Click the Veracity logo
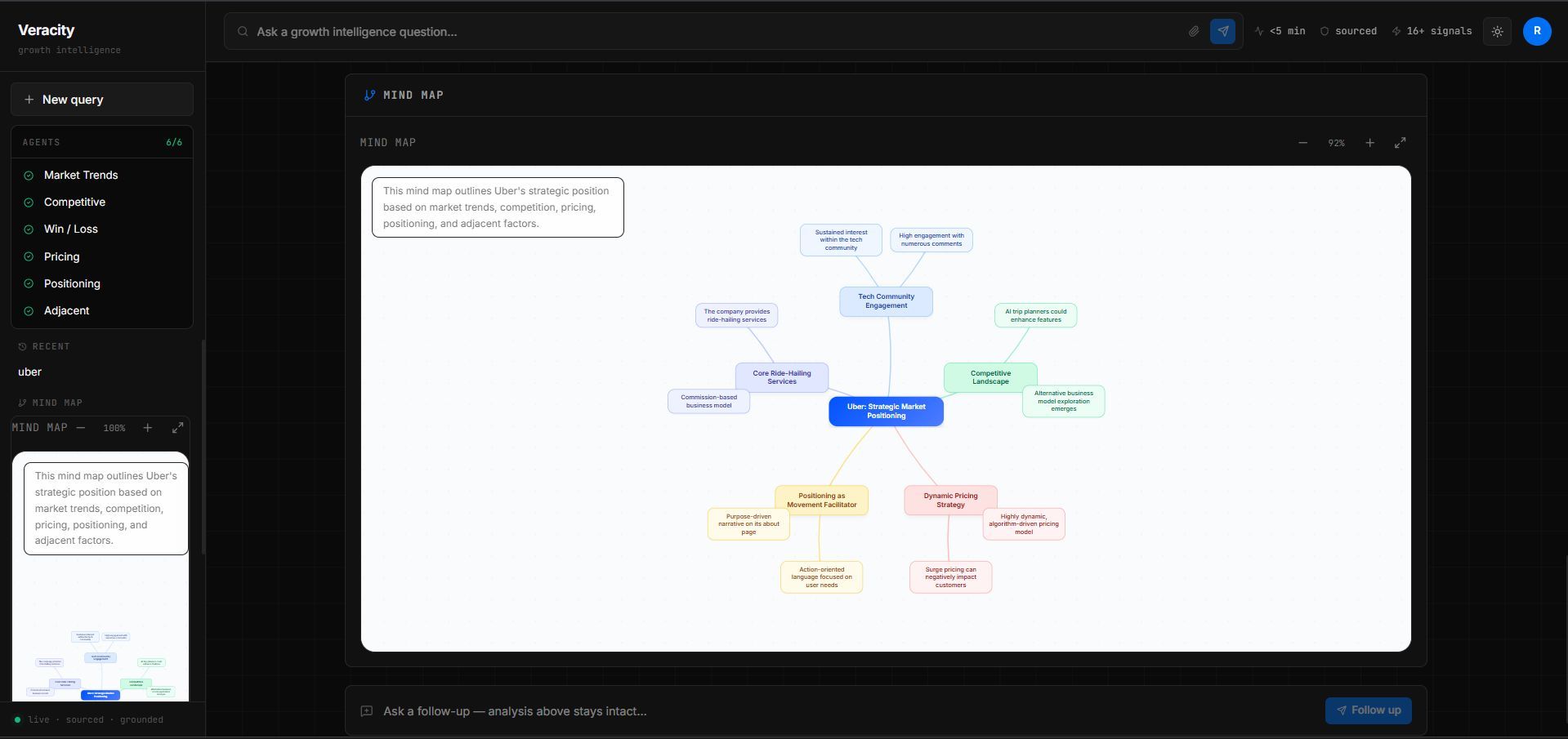 [x=47, y=30]
